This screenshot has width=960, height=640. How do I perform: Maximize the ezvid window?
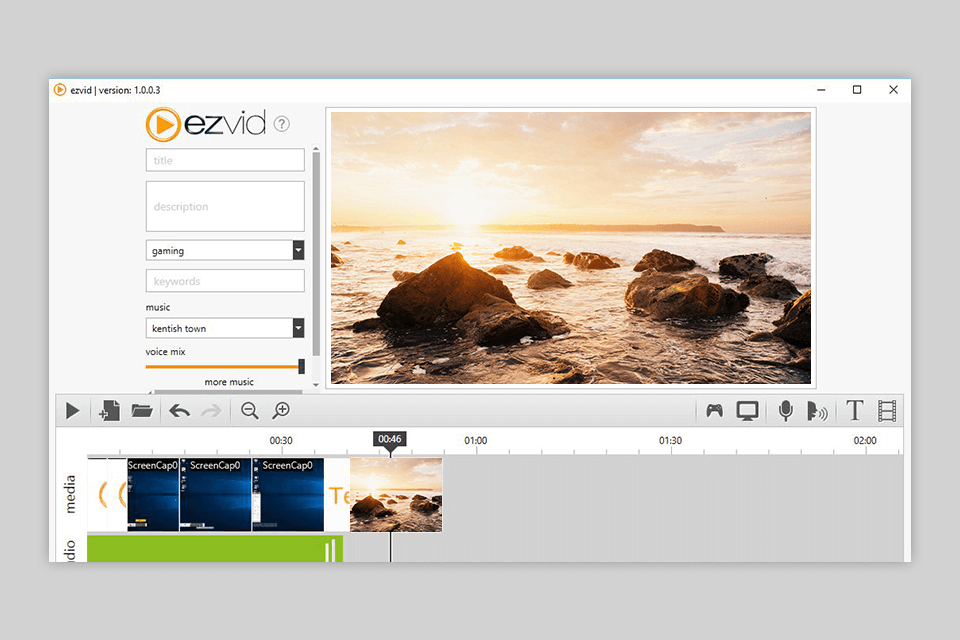point(857,89)
